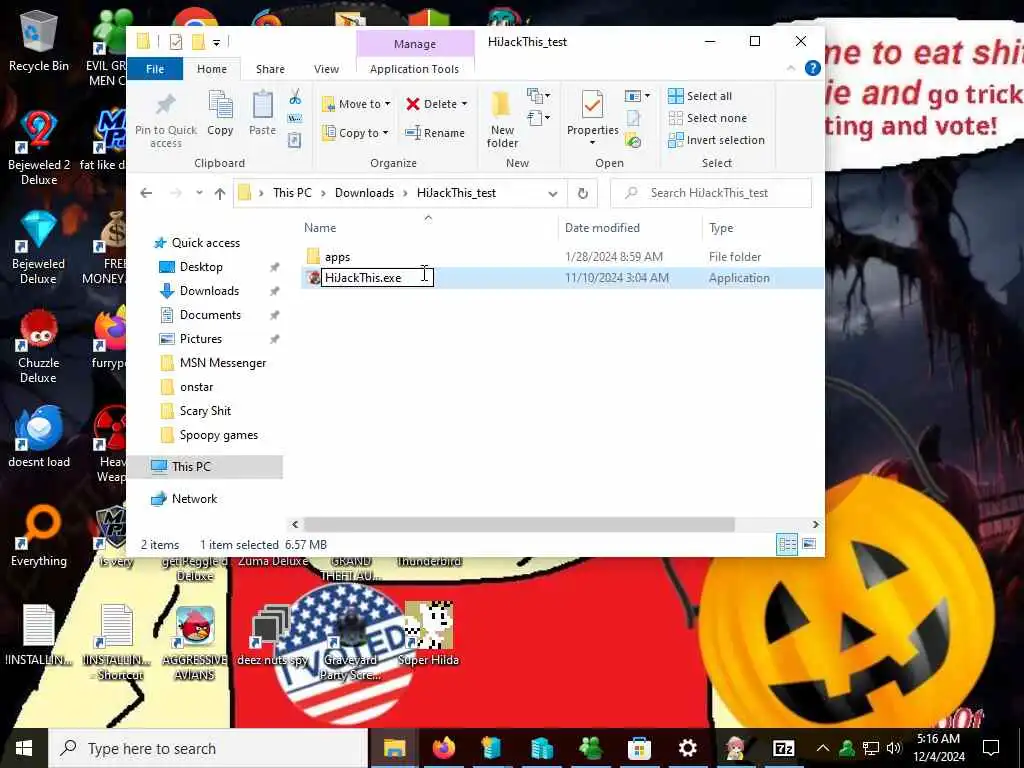The height and width of the screenshot is (768, 1024).
Task: Select the Home ribbon tab
Action: tap(212, 69)
